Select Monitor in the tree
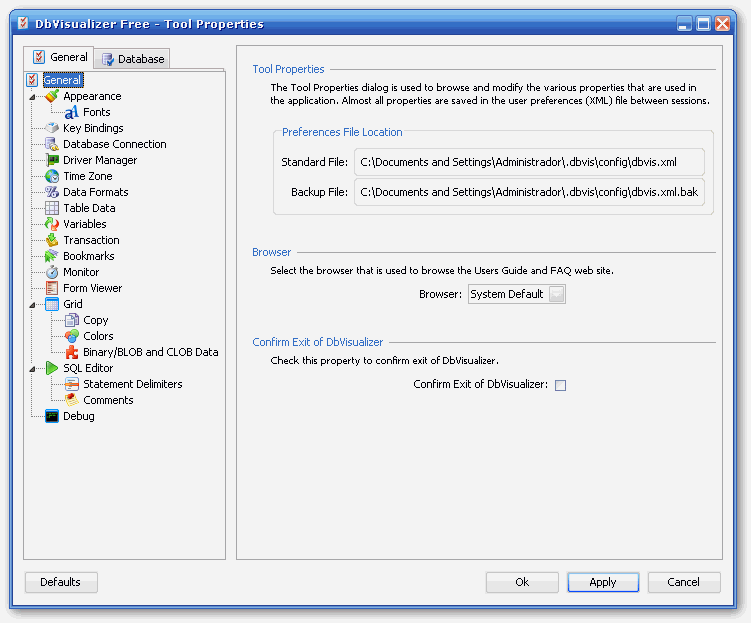 [x=81, y=272]
